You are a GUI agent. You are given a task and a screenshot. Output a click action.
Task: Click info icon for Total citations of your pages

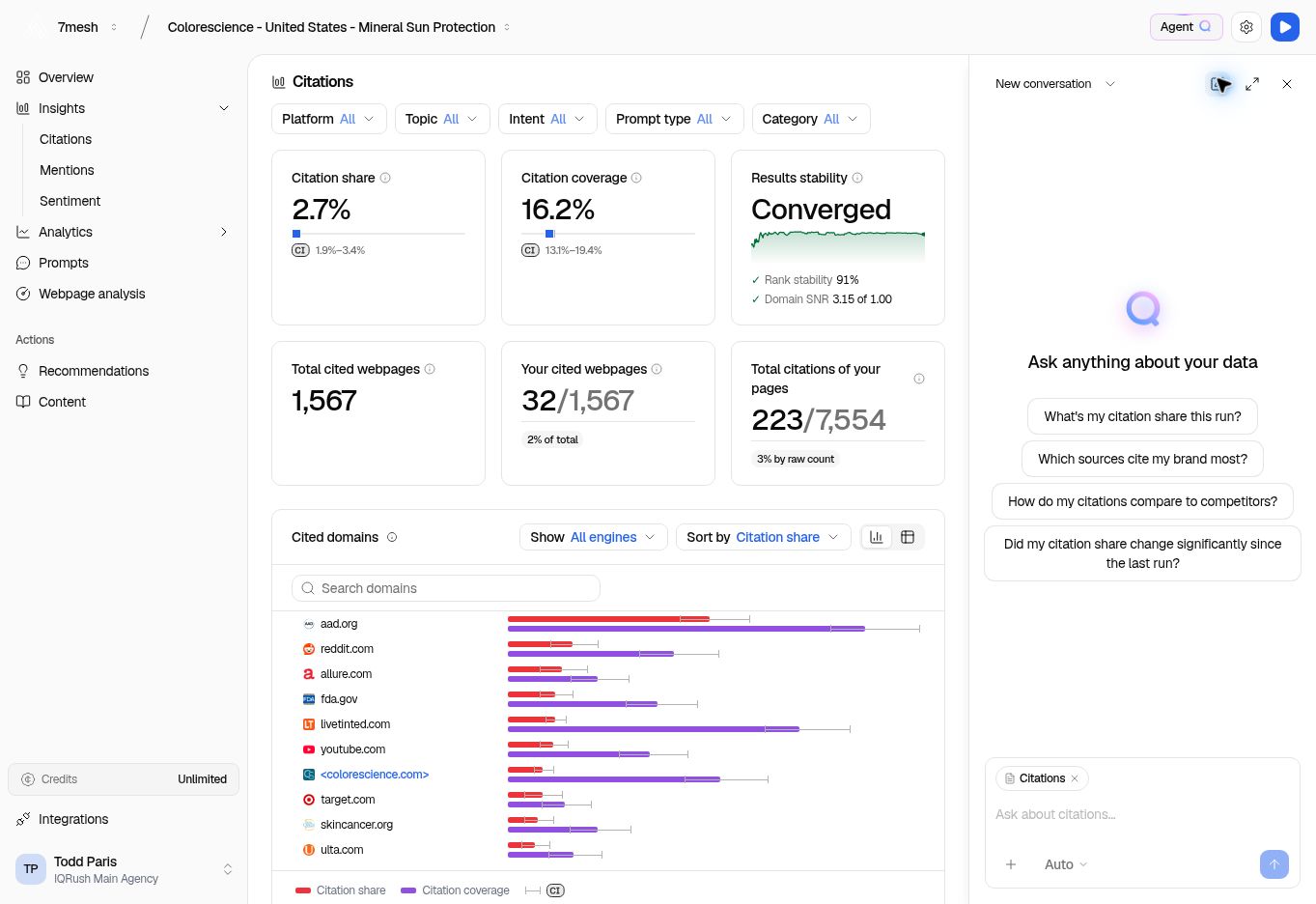point(919,379)
